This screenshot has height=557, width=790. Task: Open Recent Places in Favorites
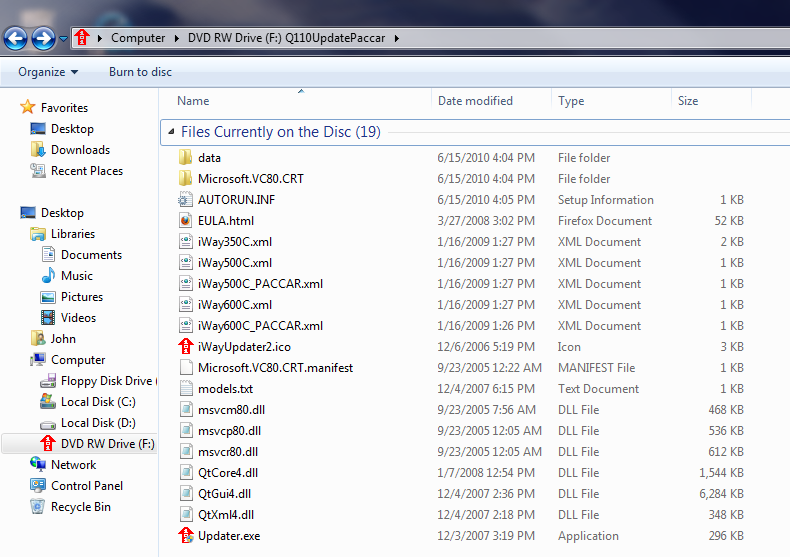tap(87, 171)
